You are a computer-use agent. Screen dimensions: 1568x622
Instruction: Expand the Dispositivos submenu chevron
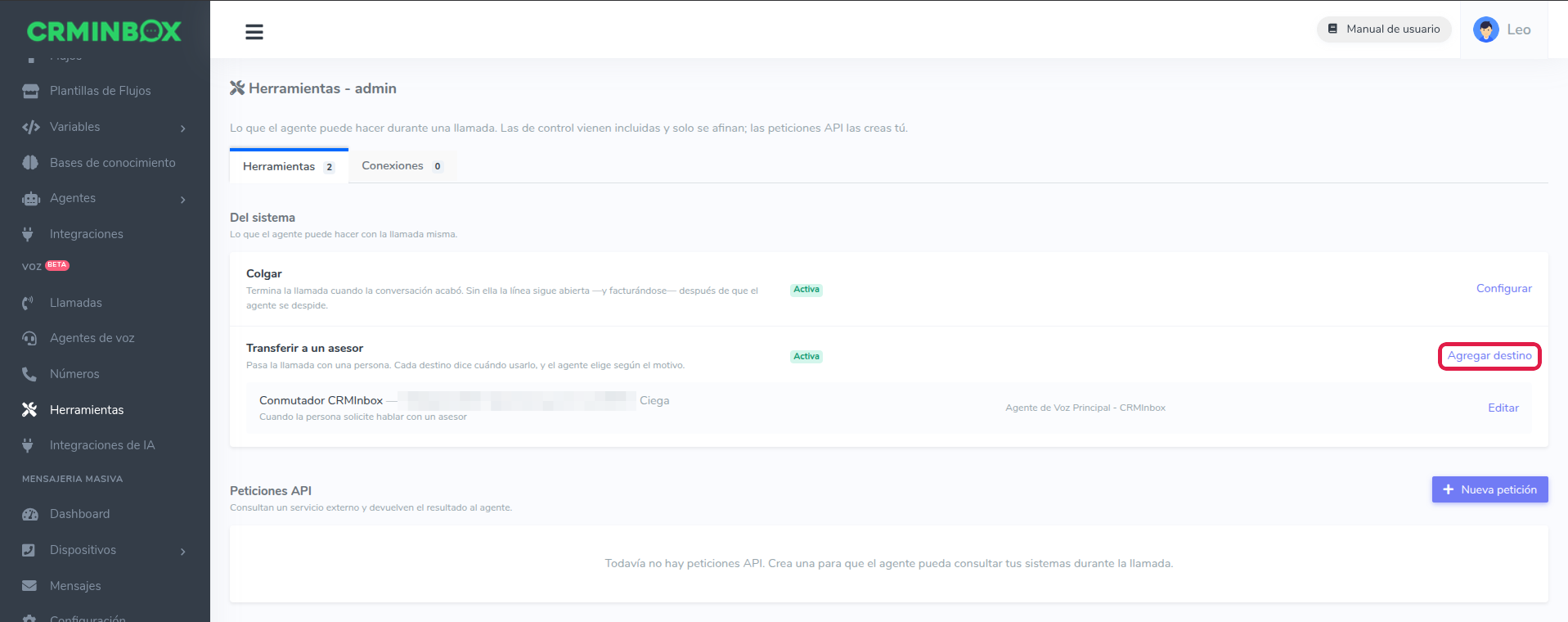click(x=183, y=551)
